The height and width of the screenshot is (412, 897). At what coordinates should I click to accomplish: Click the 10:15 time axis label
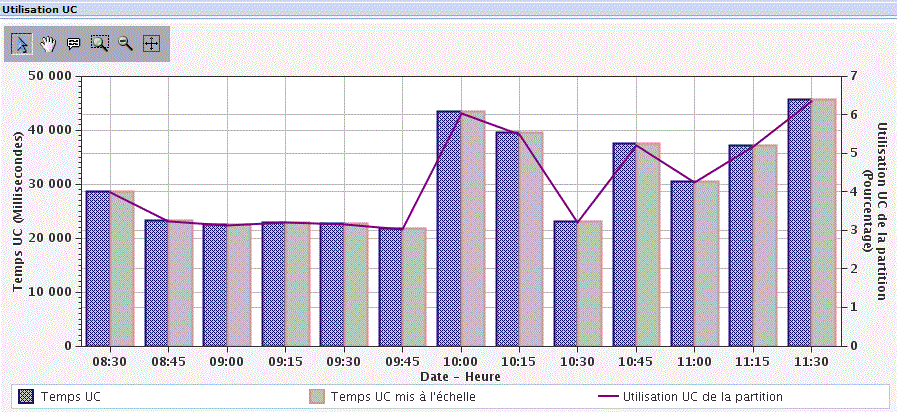tap(519, 363)
